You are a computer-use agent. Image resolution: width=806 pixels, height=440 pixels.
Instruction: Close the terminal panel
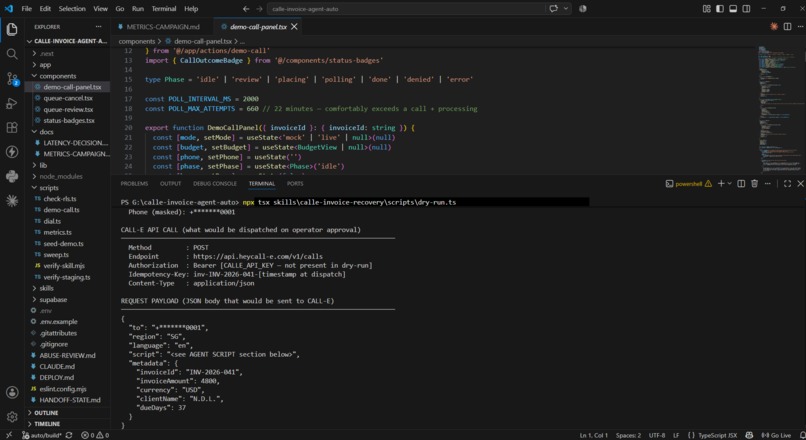click(800, 184)
